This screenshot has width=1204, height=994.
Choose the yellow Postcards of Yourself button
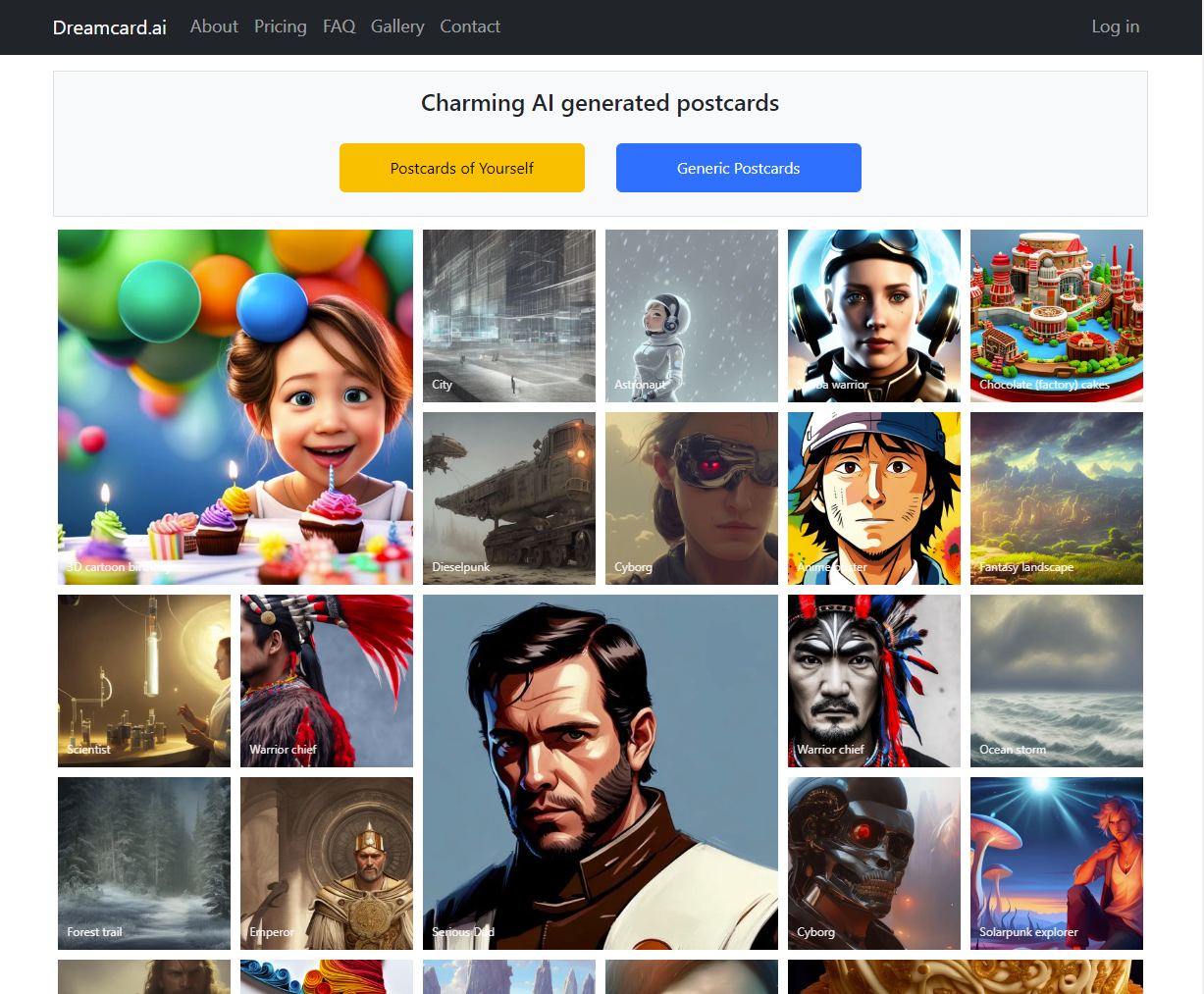point(462,168)
